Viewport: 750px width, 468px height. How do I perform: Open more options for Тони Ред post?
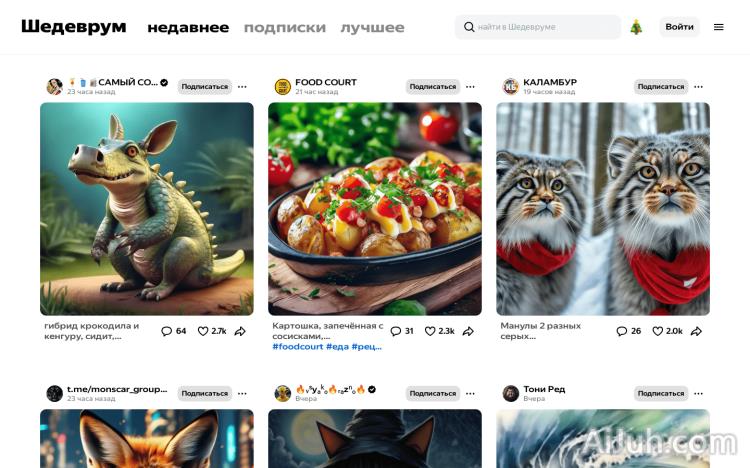(x=698, y=393)
